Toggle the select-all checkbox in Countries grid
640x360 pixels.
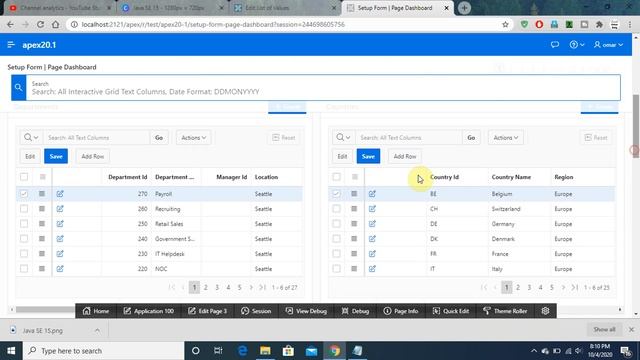point(336,177)
